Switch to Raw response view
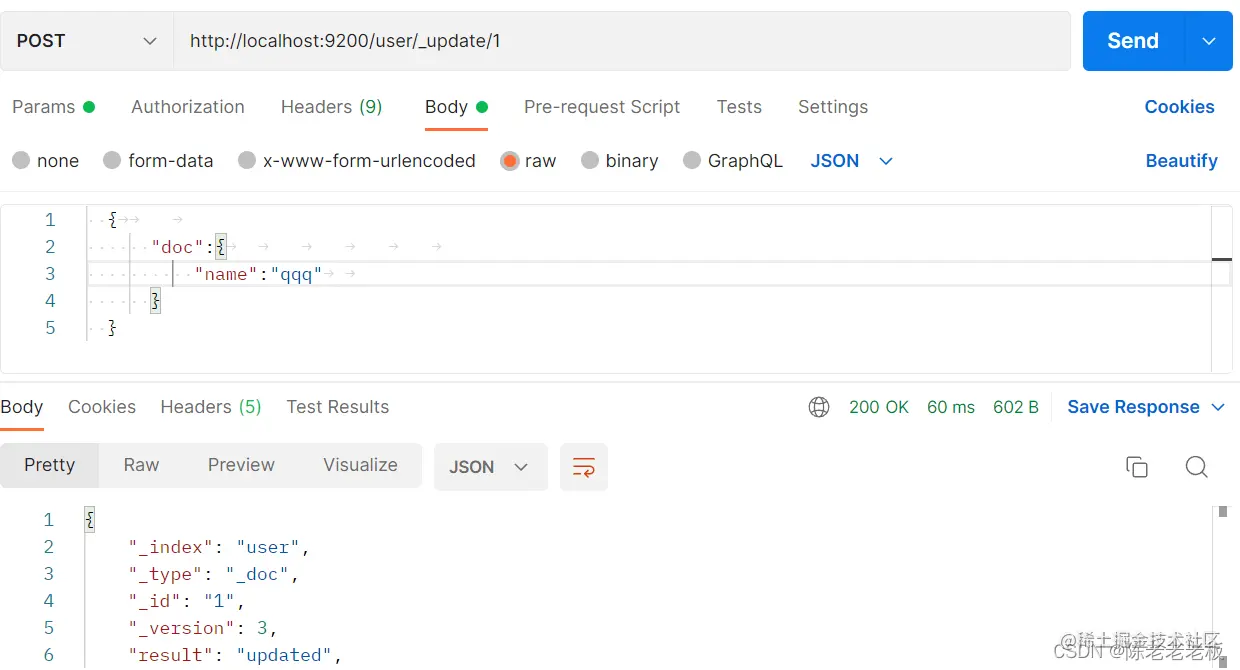Viewport: 1240px width, 670px height. [141, 465]
